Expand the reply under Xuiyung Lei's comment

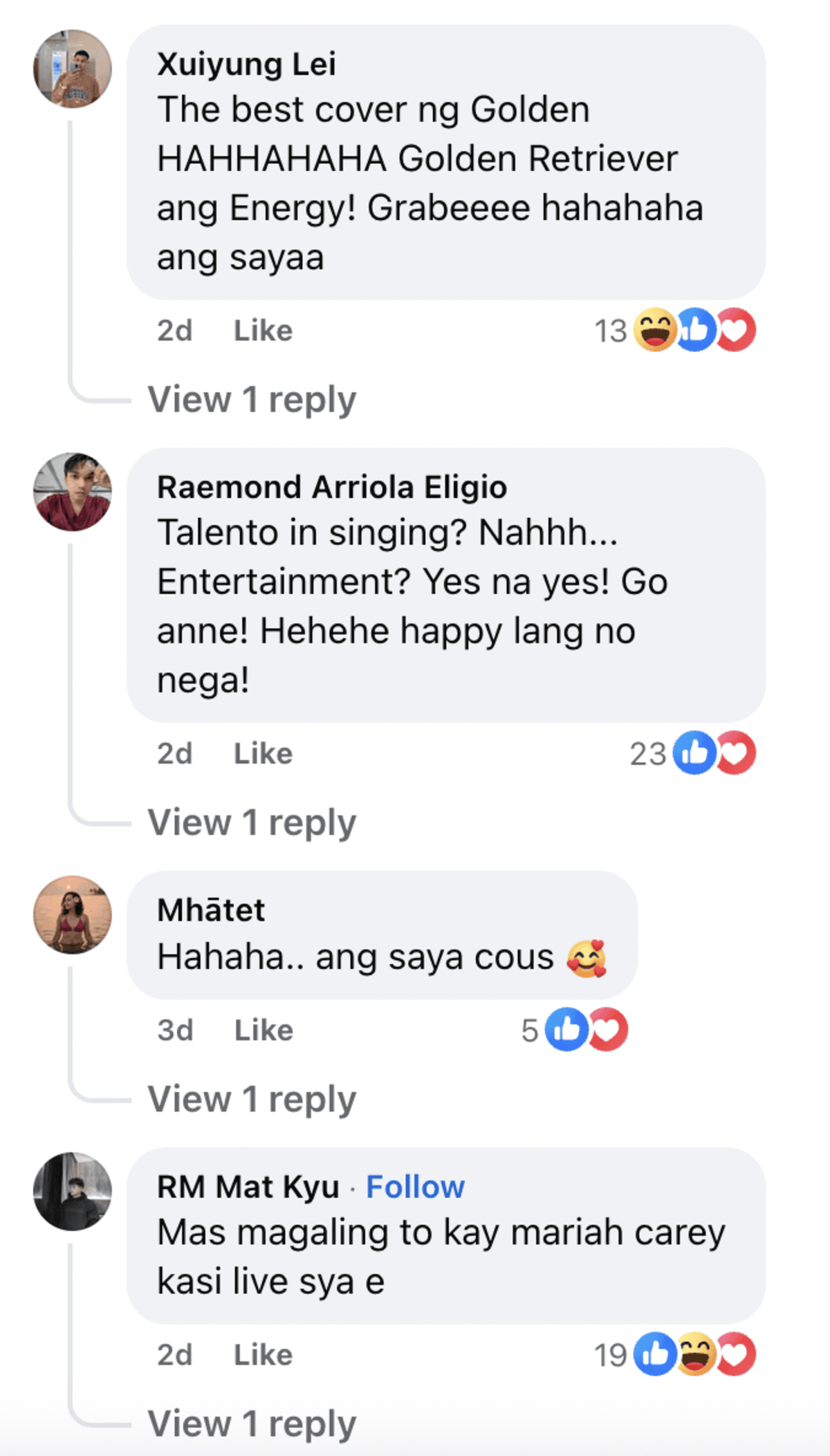click(x=252, y=399)
